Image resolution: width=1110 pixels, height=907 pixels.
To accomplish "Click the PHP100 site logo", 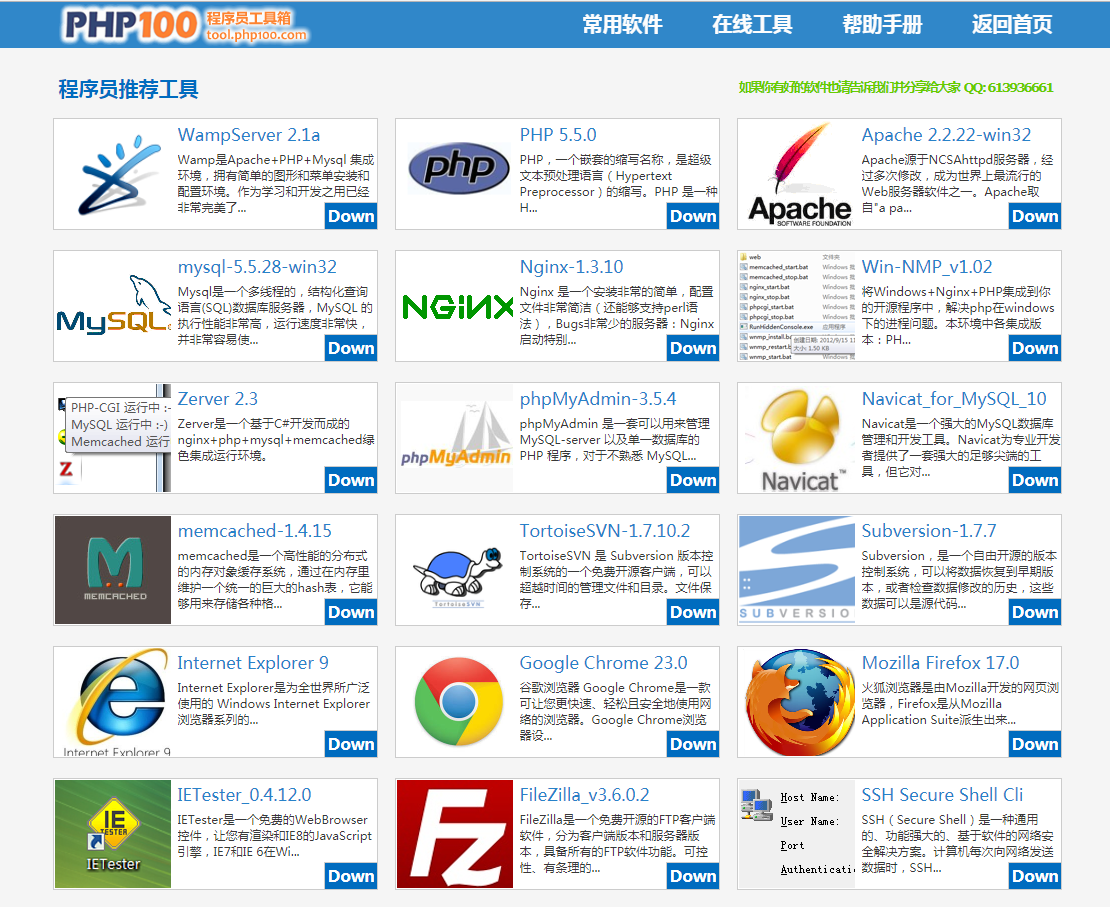I will 186,25.
